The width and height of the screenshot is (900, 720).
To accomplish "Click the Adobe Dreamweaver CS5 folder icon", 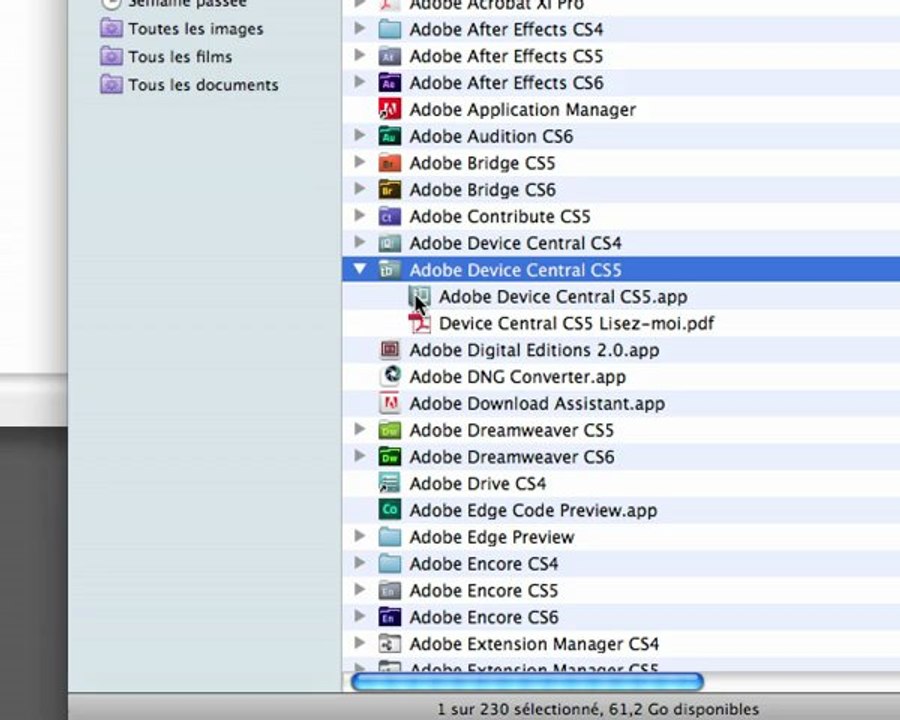I will (390, 430).
